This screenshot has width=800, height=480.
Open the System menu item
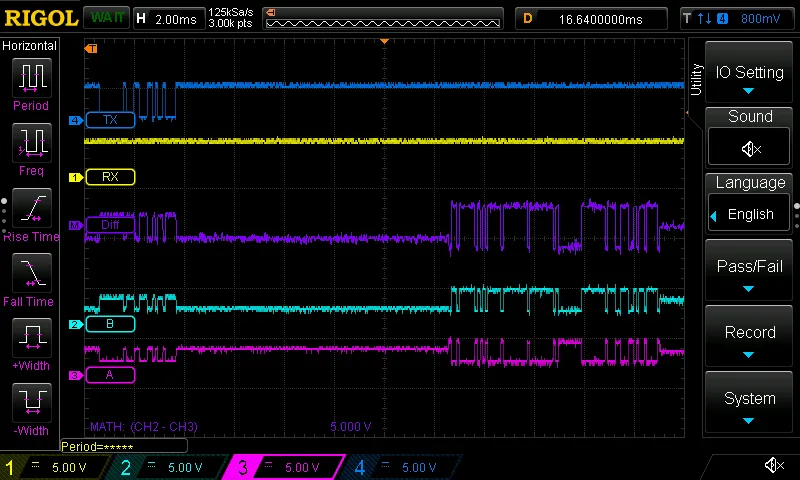pos(749,405)
